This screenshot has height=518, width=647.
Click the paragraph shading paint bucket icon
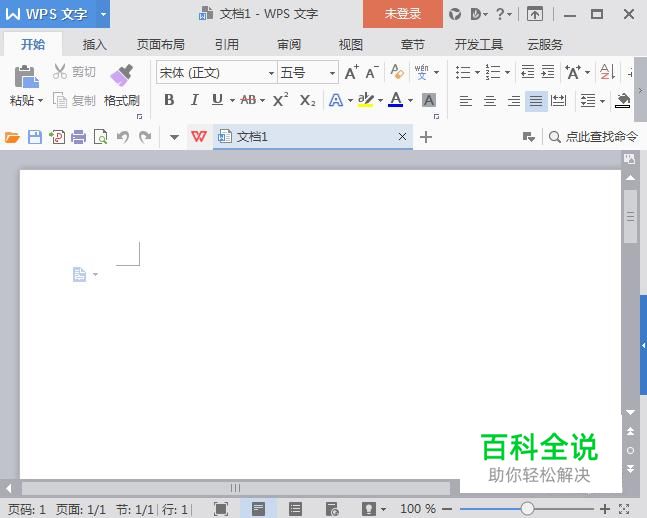coord(623,100)
